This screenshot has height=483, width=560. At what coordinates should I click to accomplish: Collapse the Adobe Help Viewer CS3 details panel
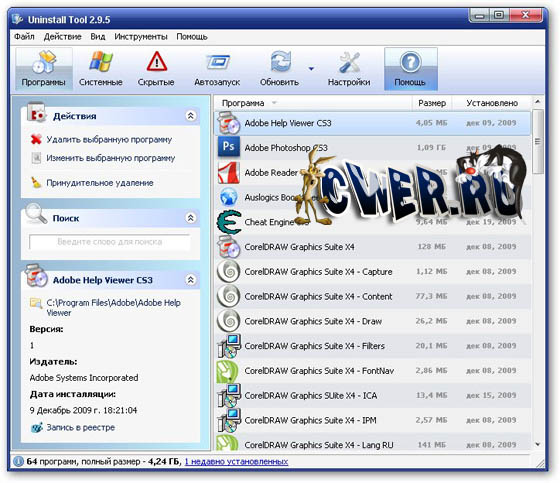[191, 280]
